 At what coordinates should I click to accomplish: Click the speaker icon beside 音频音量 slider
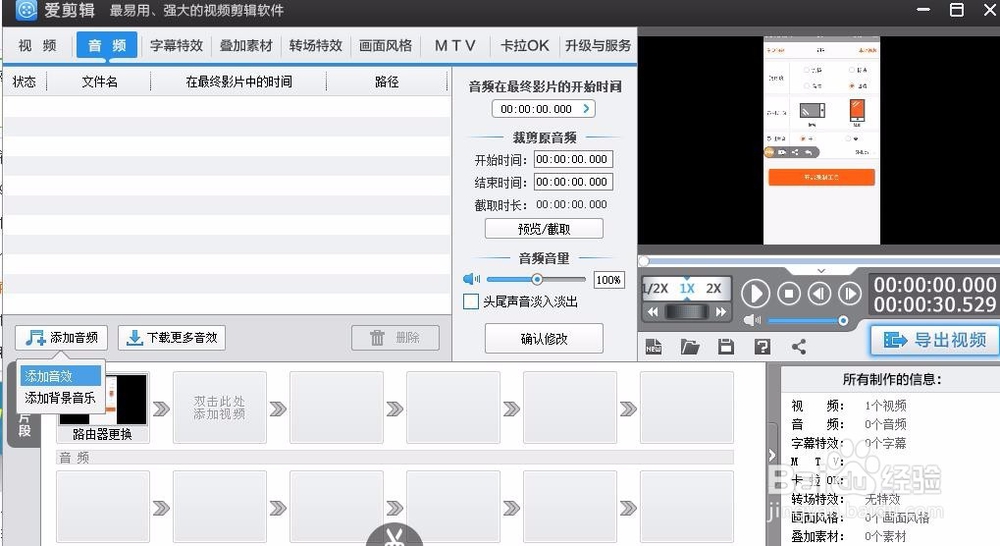coord(471,279)
